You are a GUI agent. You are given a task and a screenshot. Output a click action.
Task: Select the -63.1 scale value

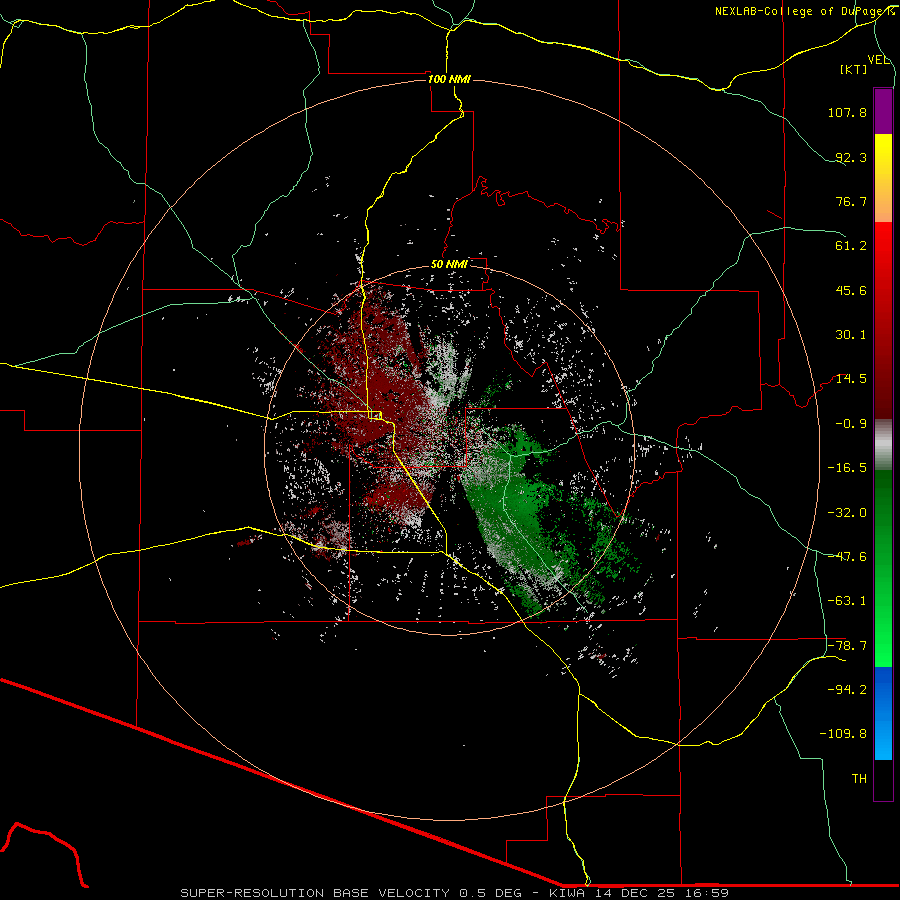847,601
